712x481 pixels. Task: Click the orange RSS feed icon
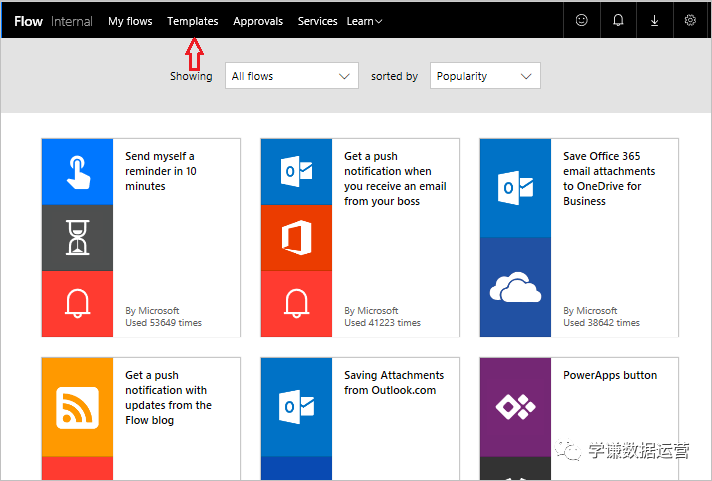coord(77,406)
